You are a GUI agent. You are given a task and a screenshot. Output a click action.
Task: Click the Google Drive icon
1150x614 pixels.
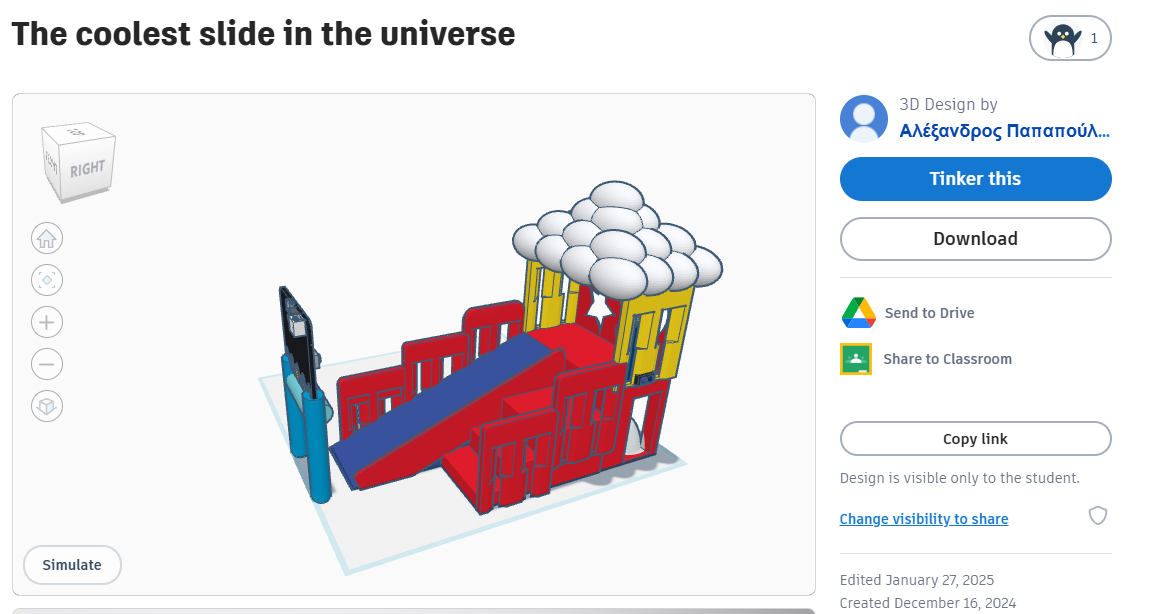click(858, 313)
